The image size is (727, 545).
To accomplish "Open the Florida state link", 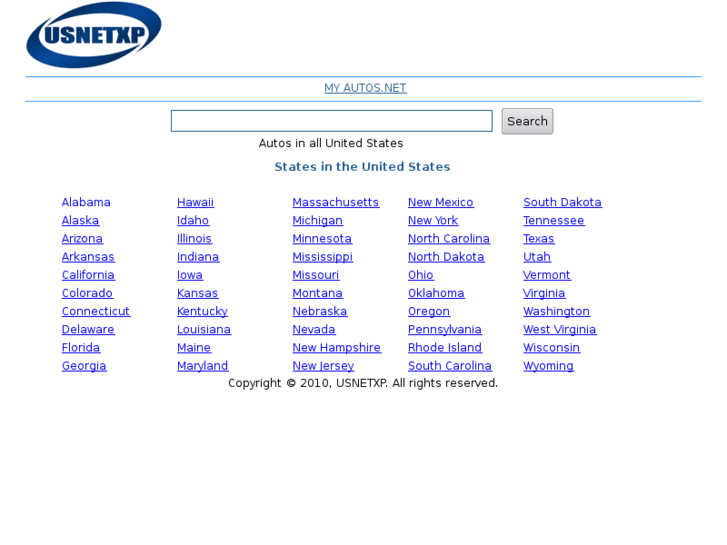I will click(81, 347).
